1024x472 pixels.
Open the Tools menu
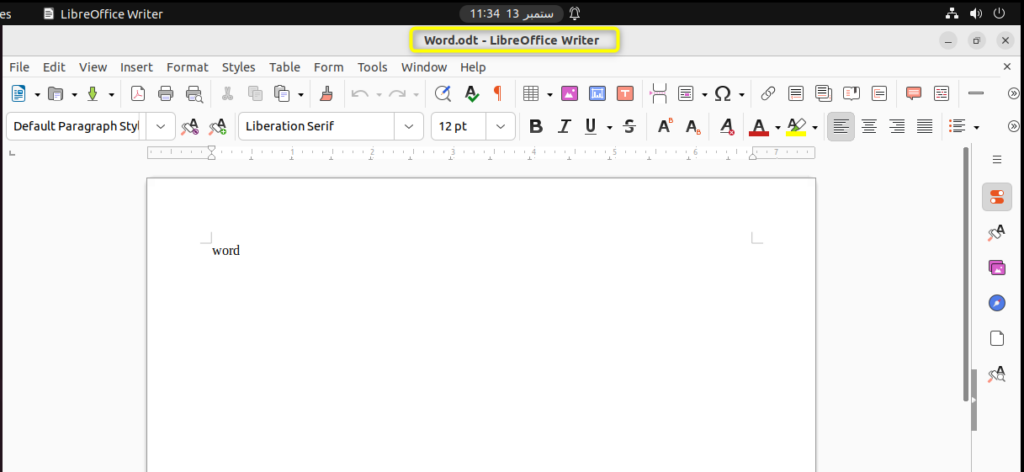tap(372, 67)
